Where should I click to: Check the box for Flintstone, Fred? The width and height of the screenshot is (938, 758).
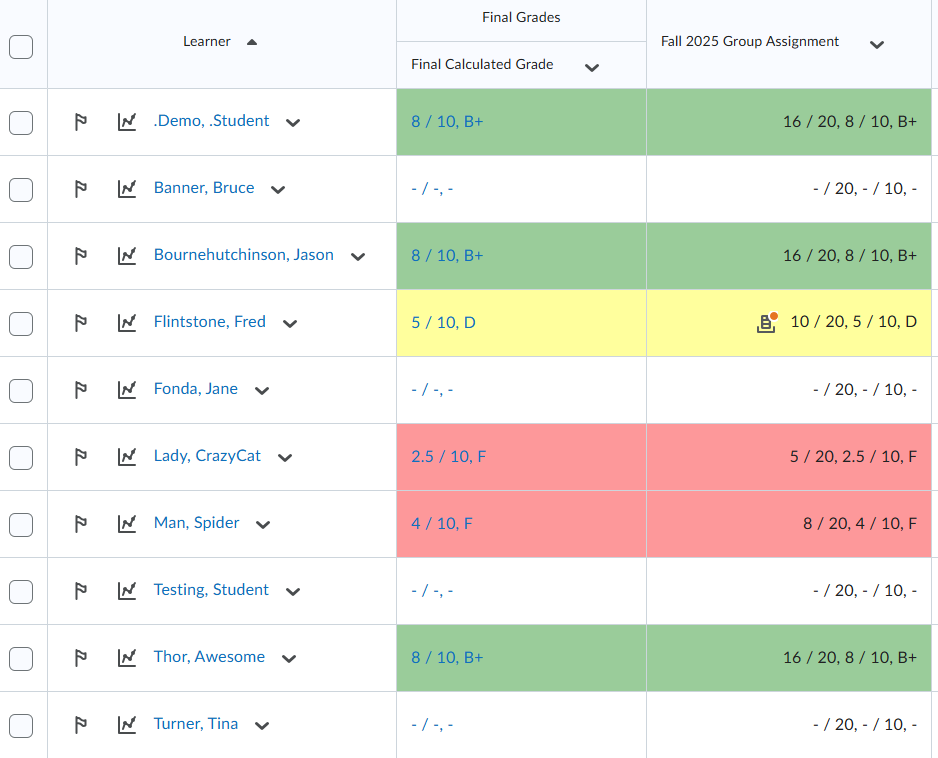click(21, 324)
